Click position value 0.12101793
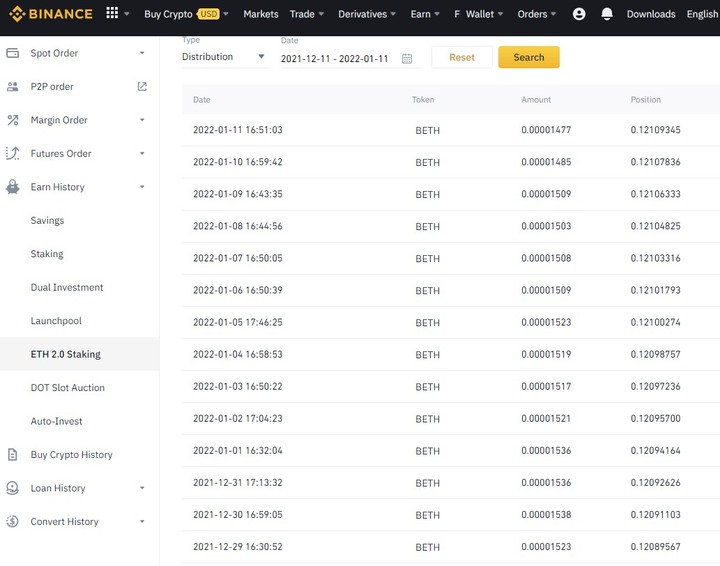720x566 pixels. coord(655,290)
